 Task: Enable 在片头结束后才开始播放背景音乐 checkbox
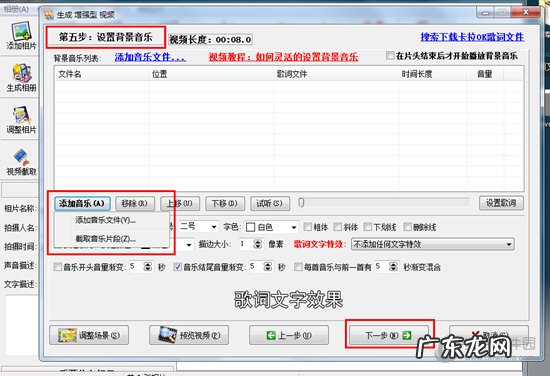[390, 55]
